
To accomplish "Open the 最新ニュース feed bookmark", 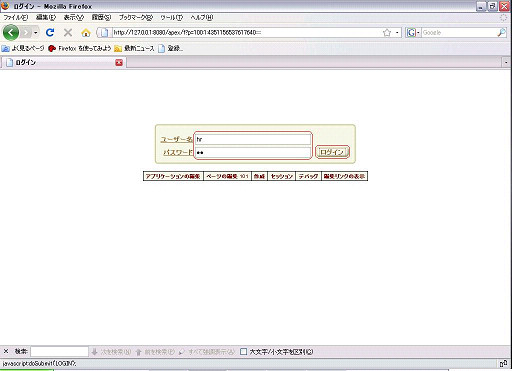I will tap(134, 48).
